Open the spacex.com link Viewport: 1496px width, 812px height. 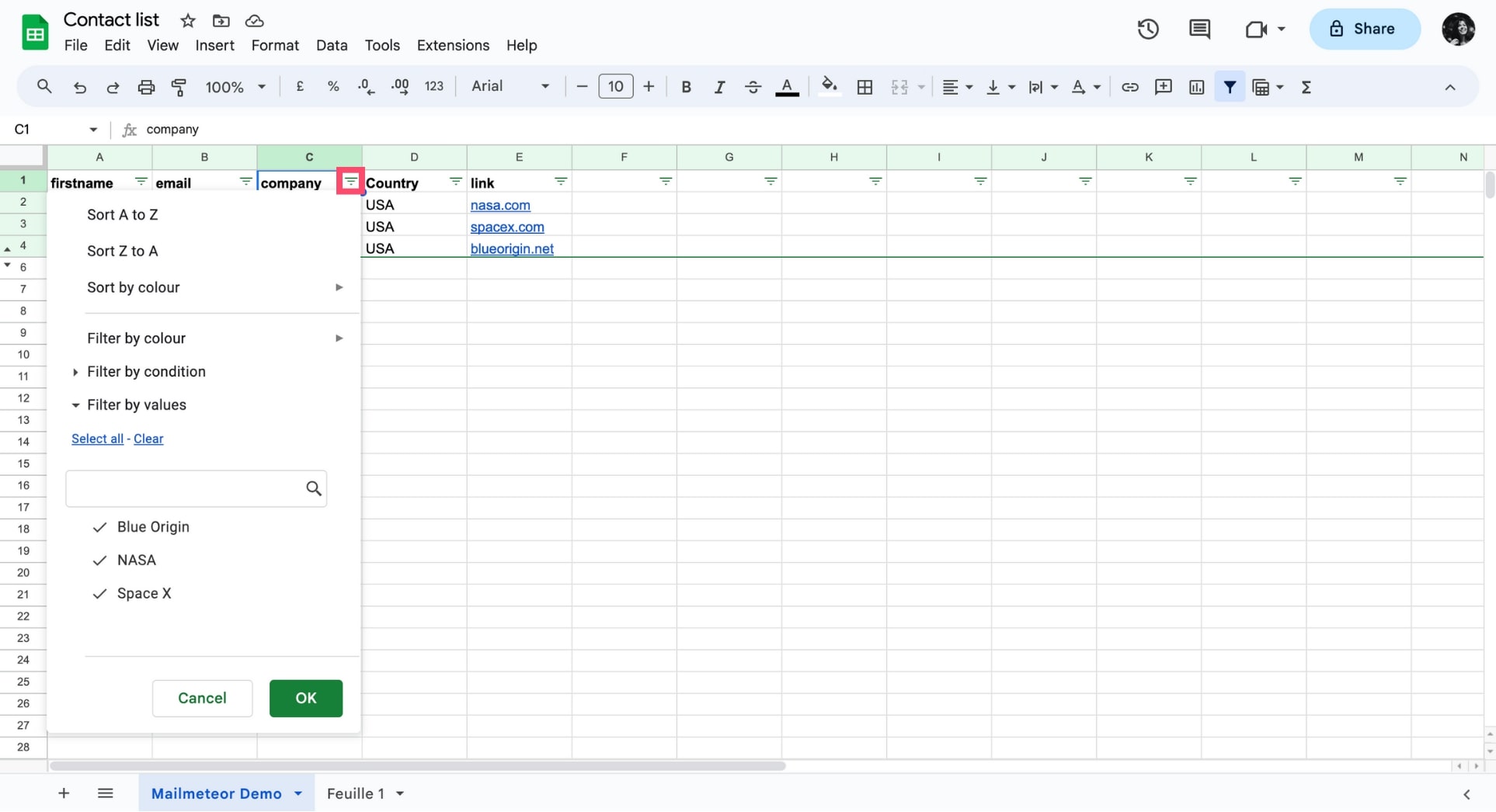pos(507,227)
